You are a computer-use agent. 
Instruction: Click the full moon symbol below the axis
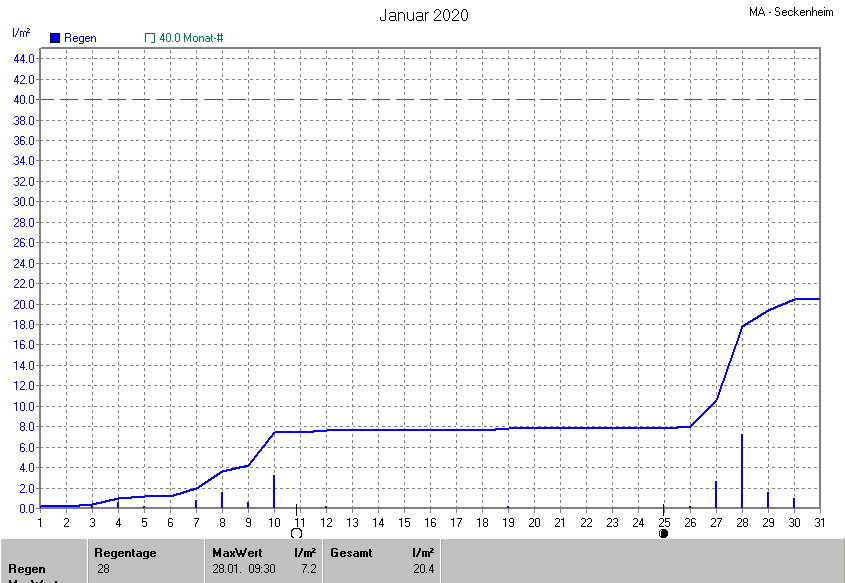click(296, 534)
